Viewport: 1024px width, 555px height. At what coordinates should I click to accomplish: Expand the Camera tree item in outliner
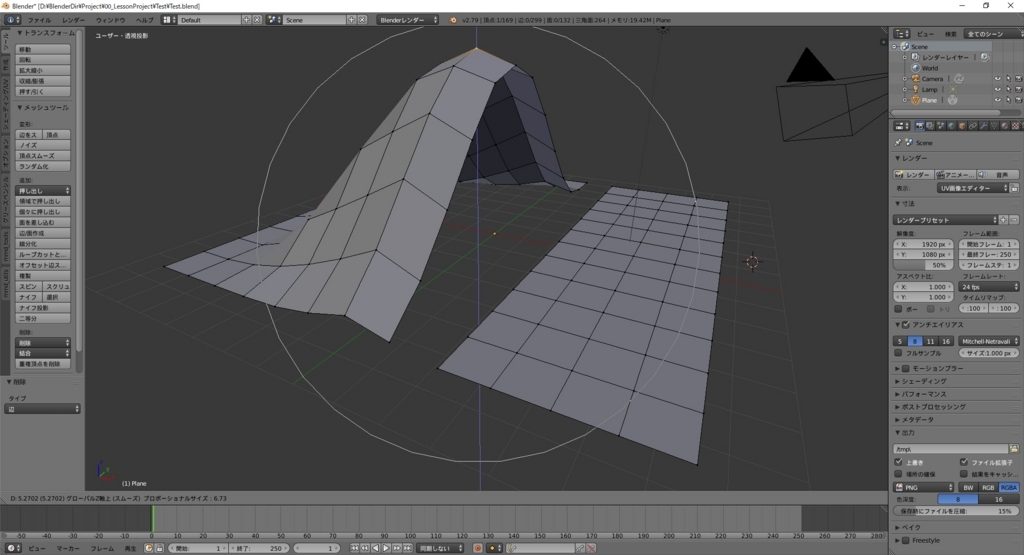[x=904, y=78]
